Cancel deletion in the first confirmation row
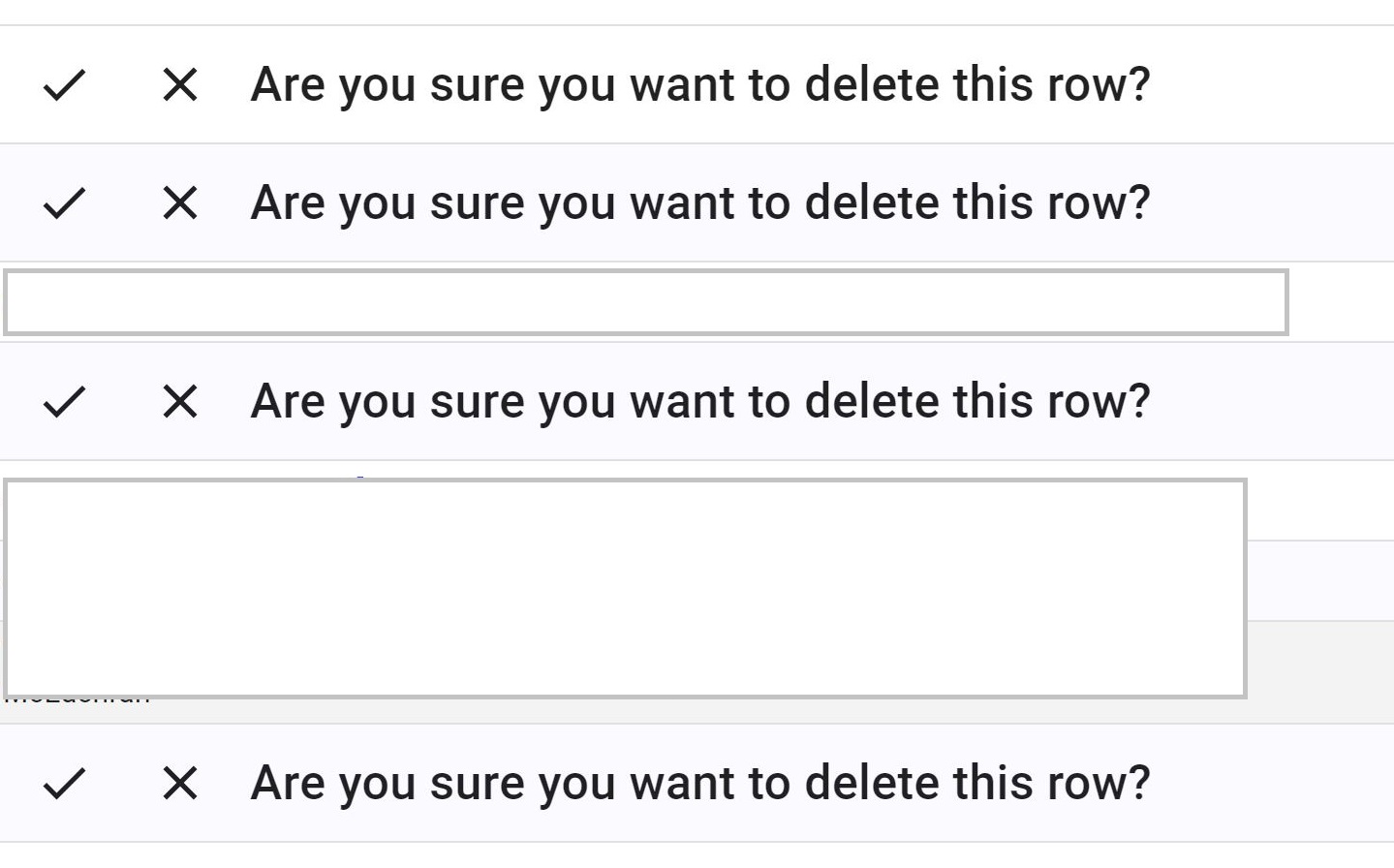The width and height of the screenshot is (1394, 868). pos(178,84)
